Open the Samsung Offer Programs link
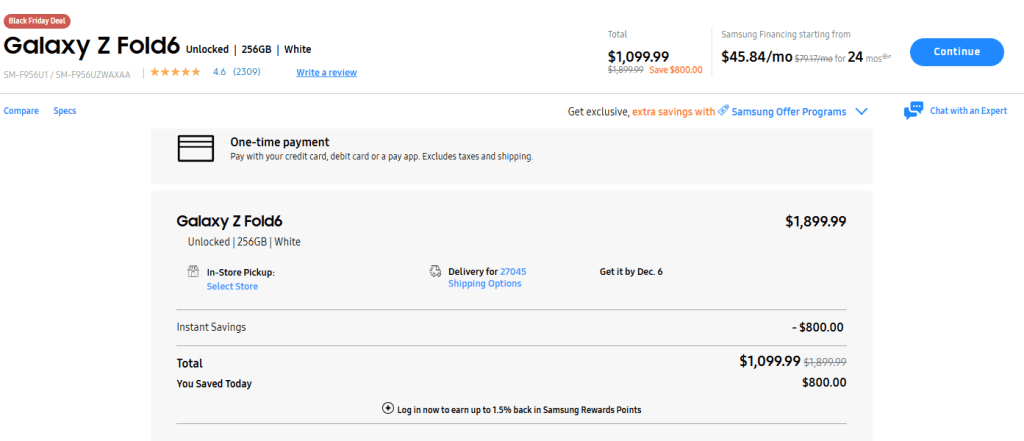This screenshot has height=441, width=1024. 789,111
